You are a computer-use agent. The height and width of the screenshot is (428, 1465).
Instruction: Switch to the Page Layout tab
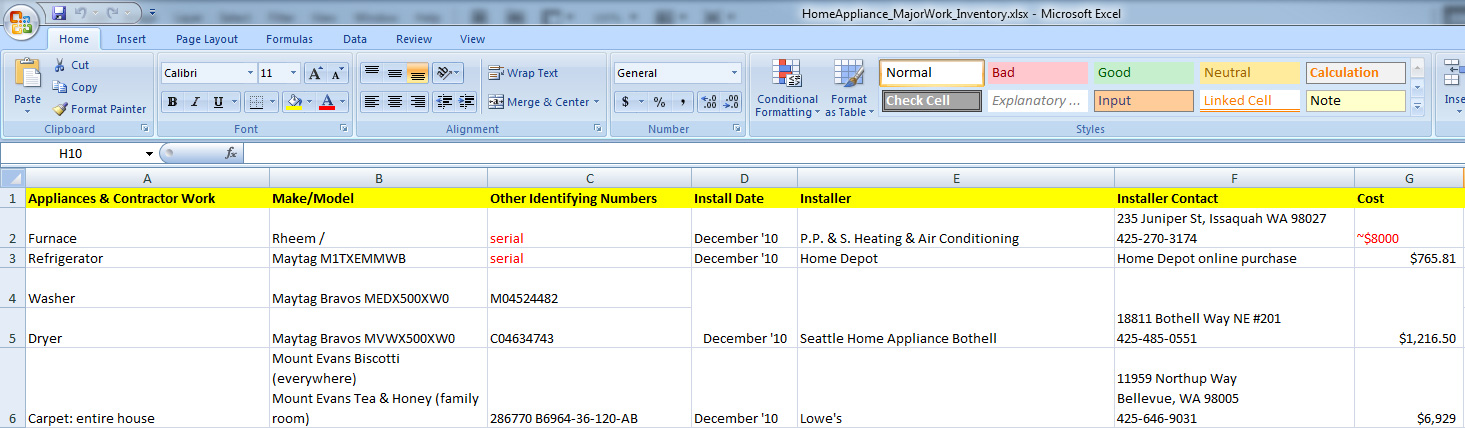click(x=207, y=39)
